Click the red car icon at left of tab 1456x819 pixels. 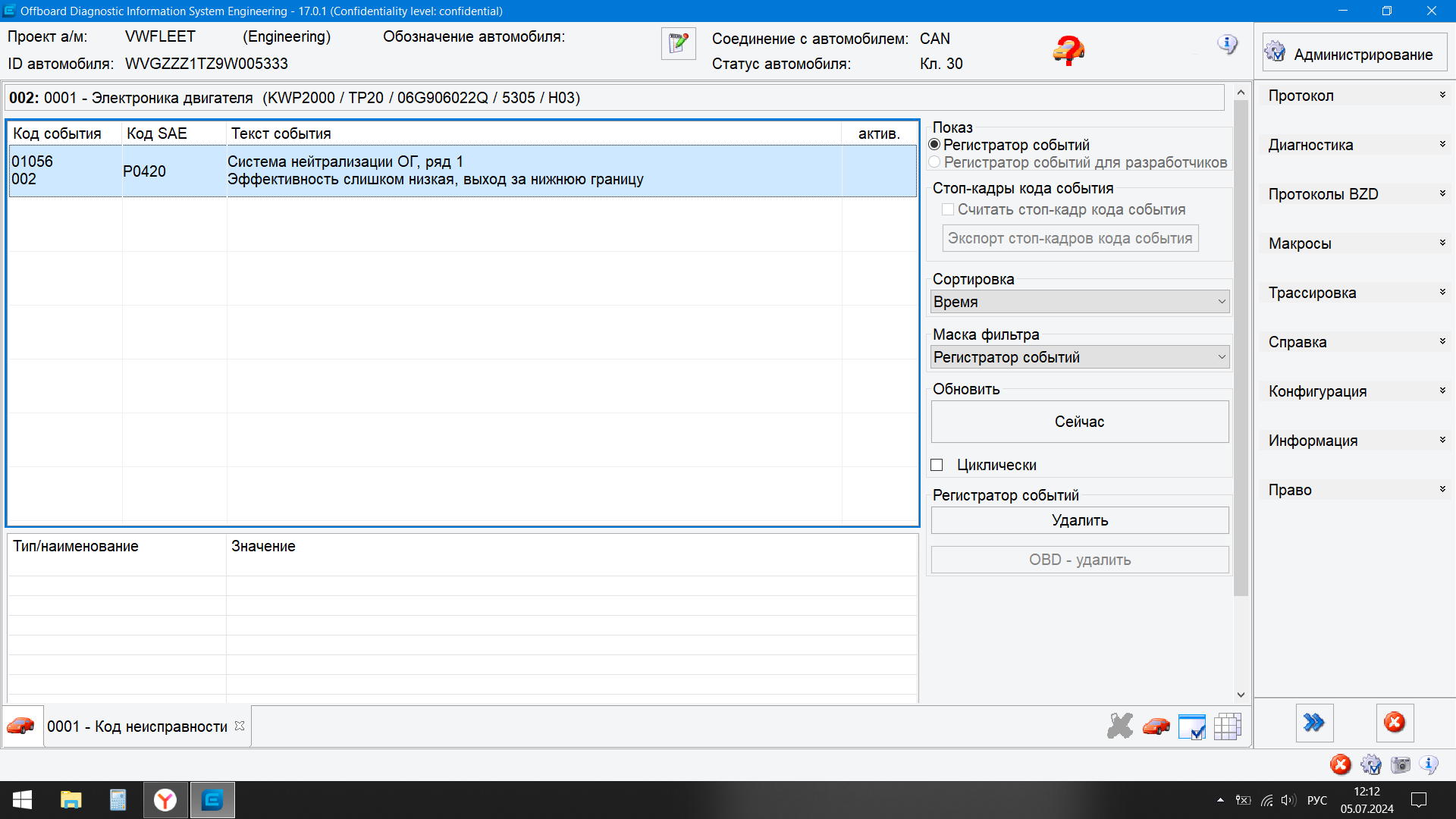[21, 726]
